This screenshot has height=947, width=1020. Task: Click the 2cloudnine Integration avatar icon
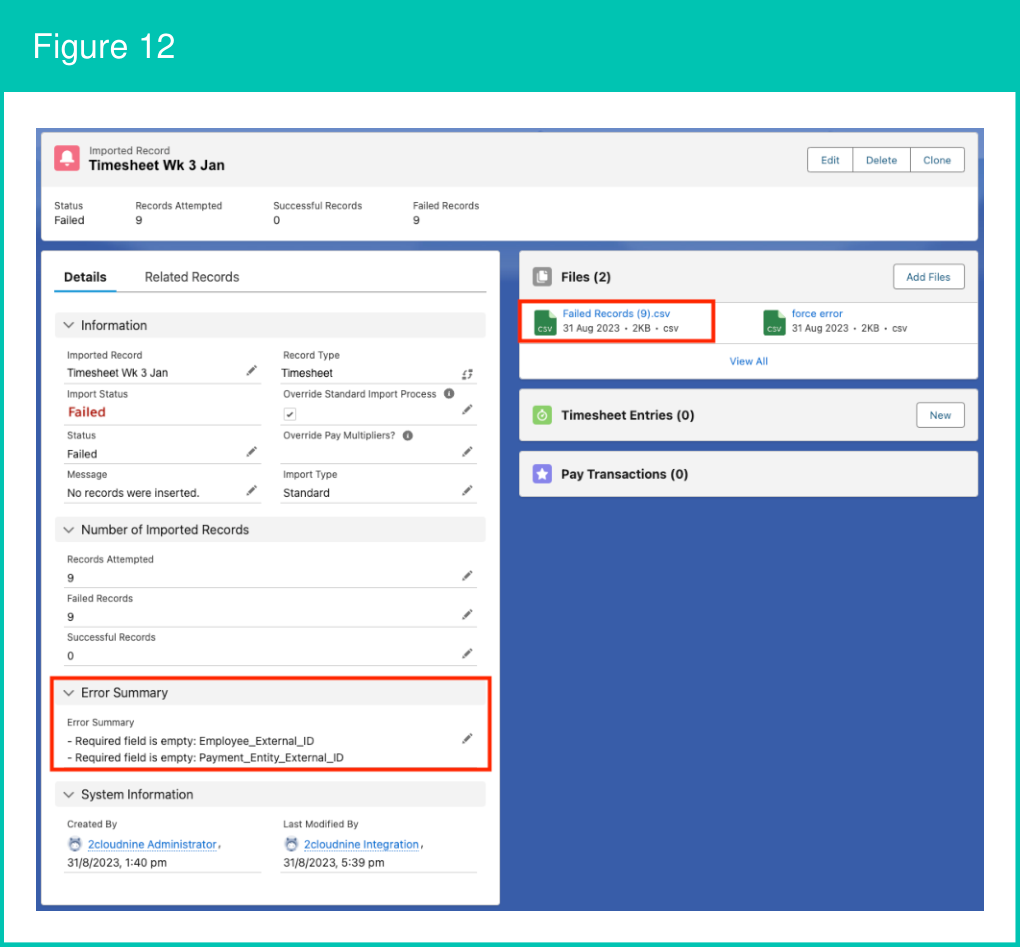coord(291,844)
